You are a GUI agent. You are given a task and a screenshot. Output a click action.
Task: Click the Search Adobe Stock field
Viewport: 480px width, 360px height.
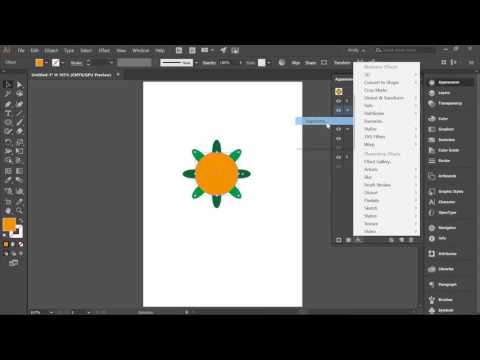(405, 50)
